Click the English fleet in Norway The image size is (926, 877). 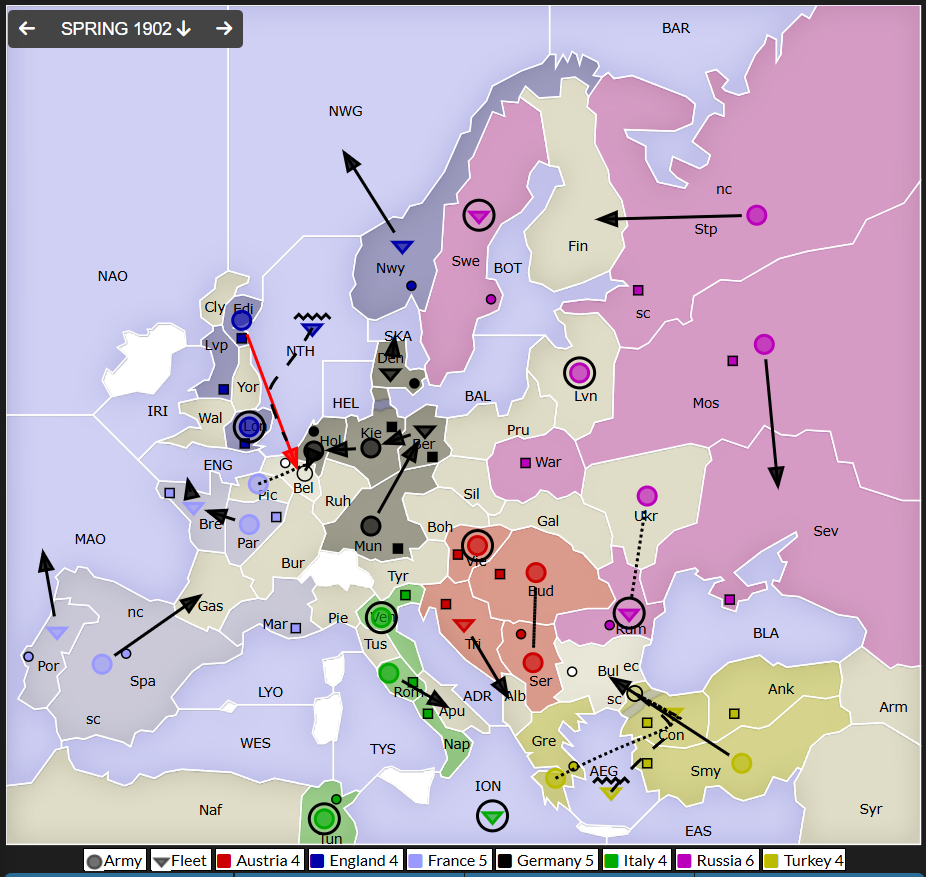pos(402,247)
